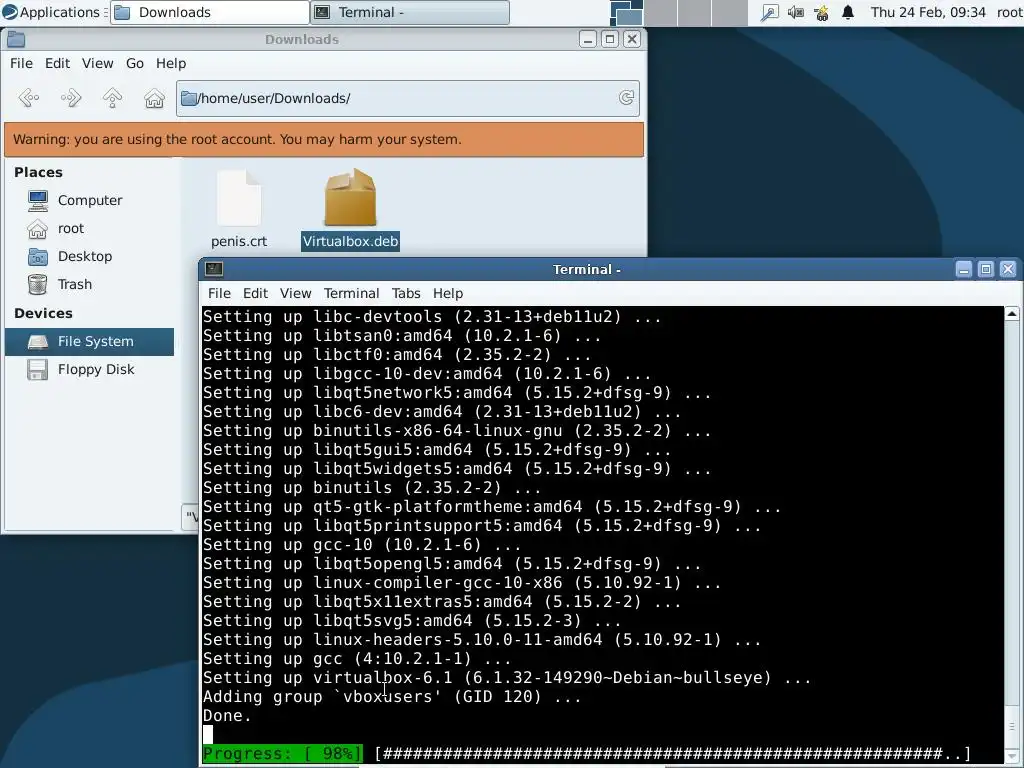1024x768 pixels.
Task: Go to parent folder with up arrow
Action: click(x=112, y=98)
